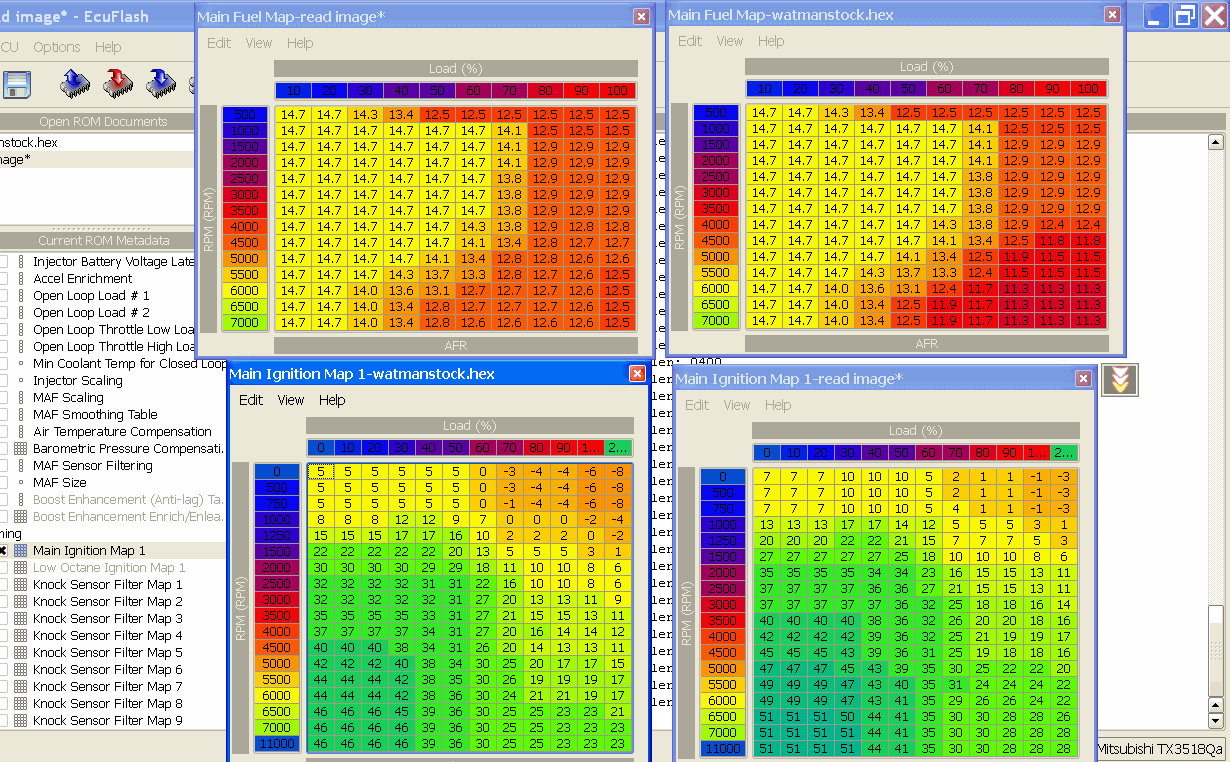Viewport: 1230px width, 762px height.
Task: Open the Options menu in EcuFlash
Action: 56,47
